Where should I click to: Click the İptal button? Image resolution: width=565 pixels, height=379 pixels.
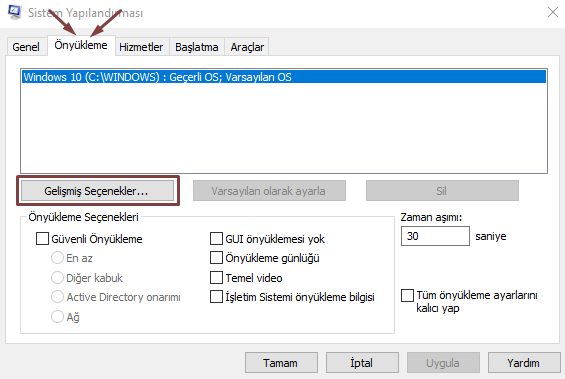click(362, 362)
